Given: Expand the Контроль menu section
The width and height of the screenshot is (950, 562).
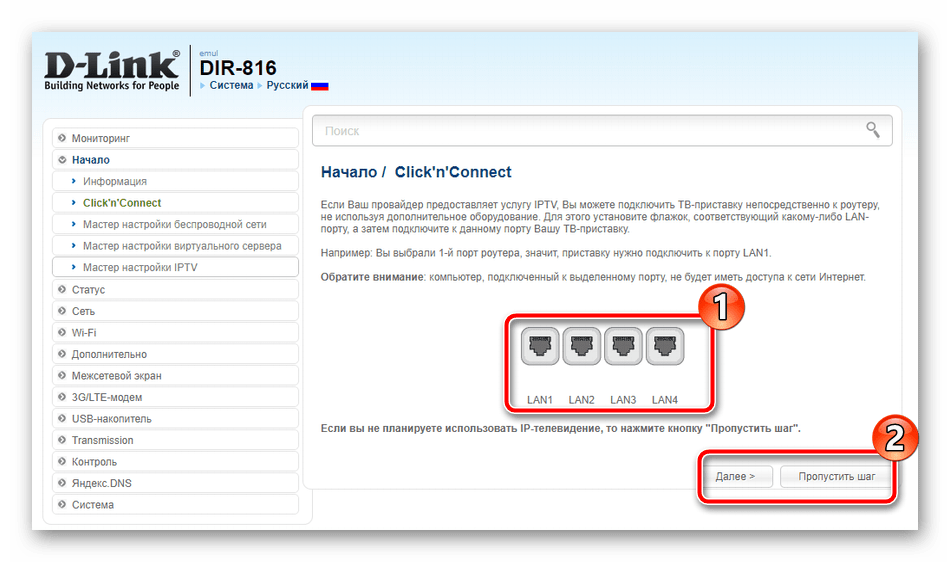Looking at the screenshot, I should (x=176, y=461).
